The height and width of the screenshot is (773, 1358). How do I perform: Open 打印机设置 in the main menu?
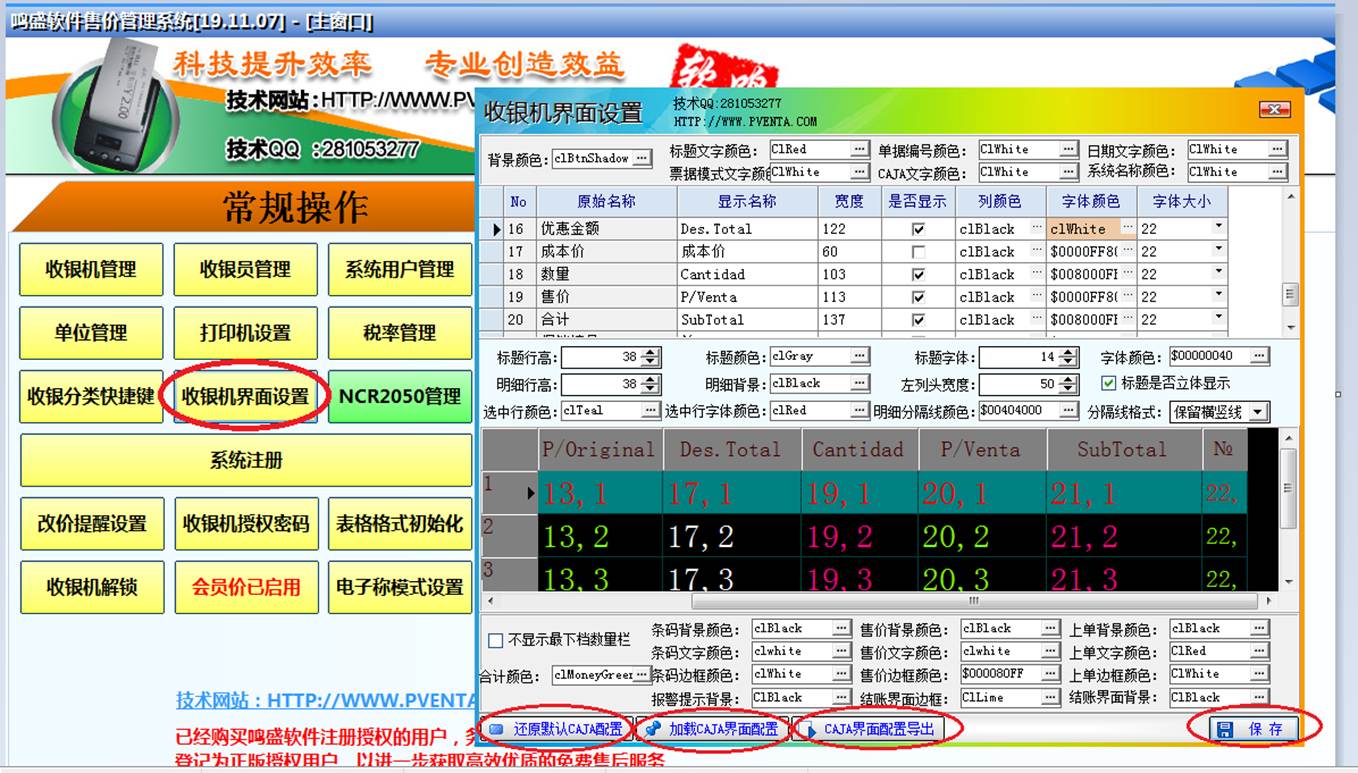click(245, 333)
